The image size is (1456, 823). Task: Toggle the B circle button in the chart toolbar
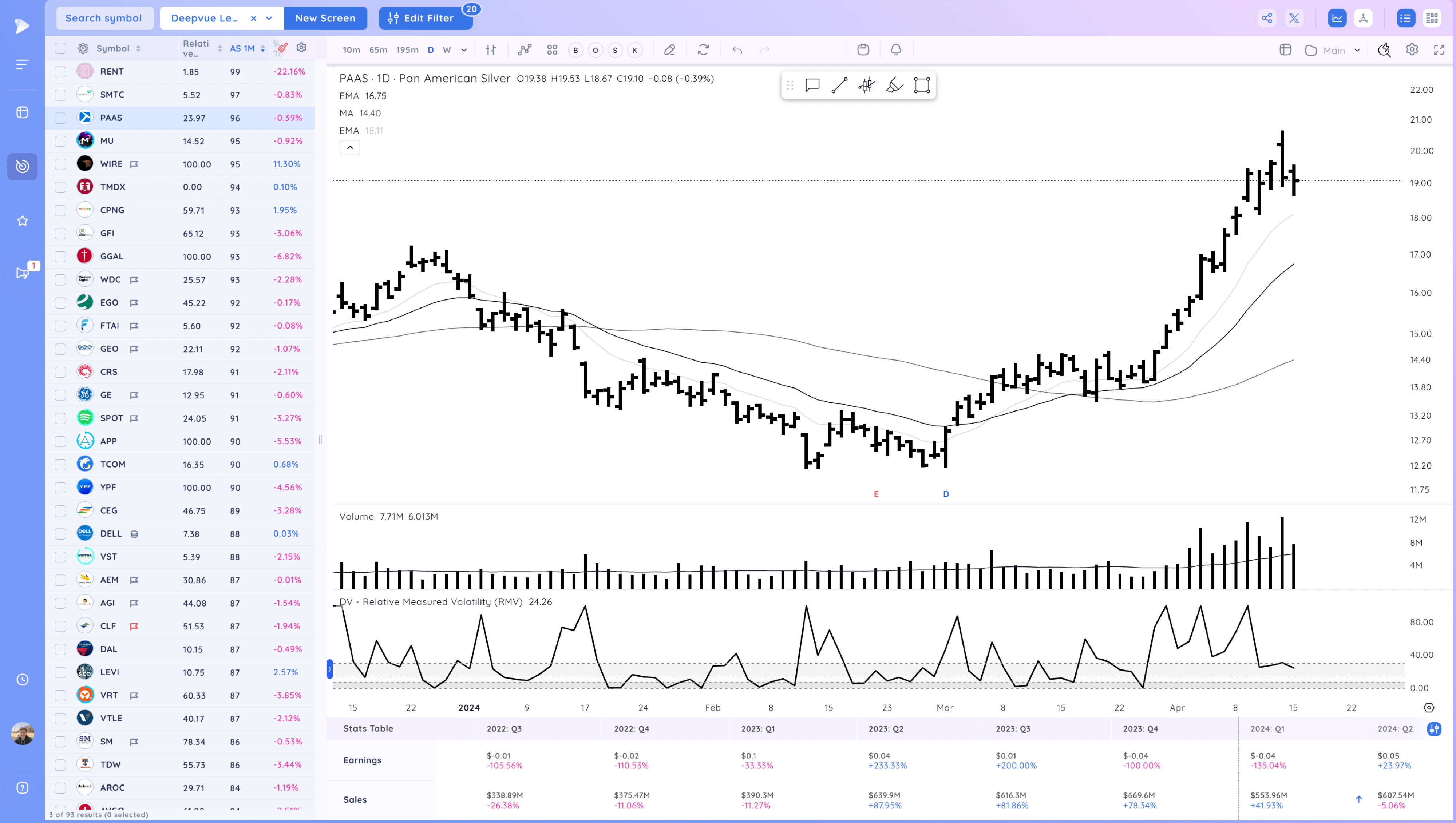575,50
